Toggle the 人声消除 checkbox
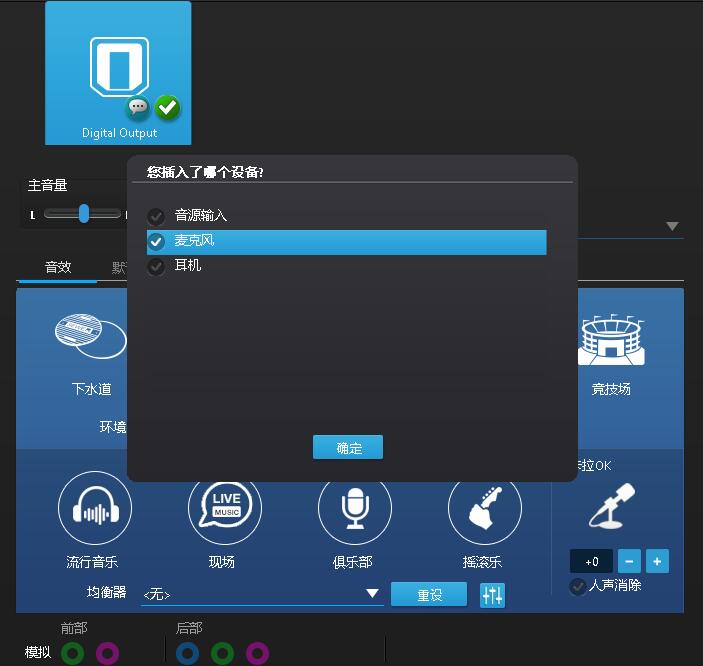This screenshot has width=703, height=666. (x=577, y=586)
